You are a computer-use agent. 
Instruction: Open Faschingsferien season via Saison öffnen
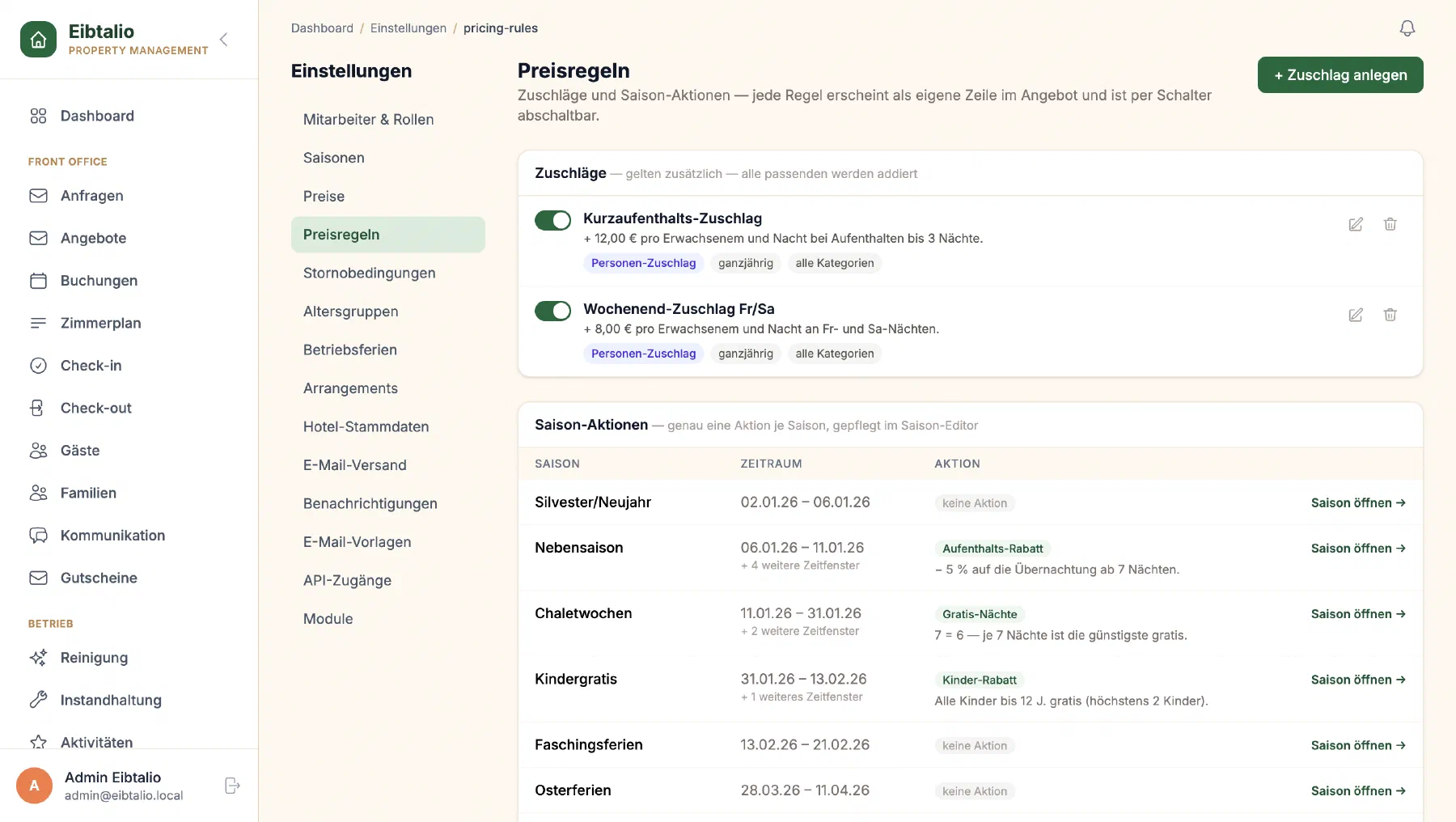pyautogui.click(x=1358, y=745)
